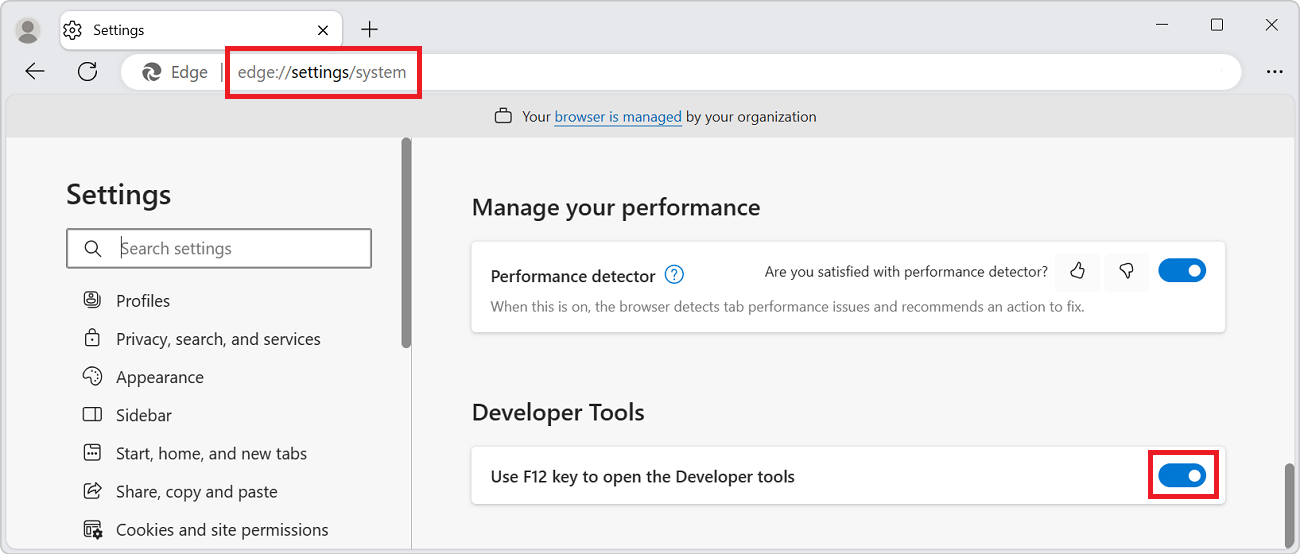The width and height of the screenshot is (1300, 554).
Task: Click the Start, home, new tabs icon
Action: pos(92,453)
